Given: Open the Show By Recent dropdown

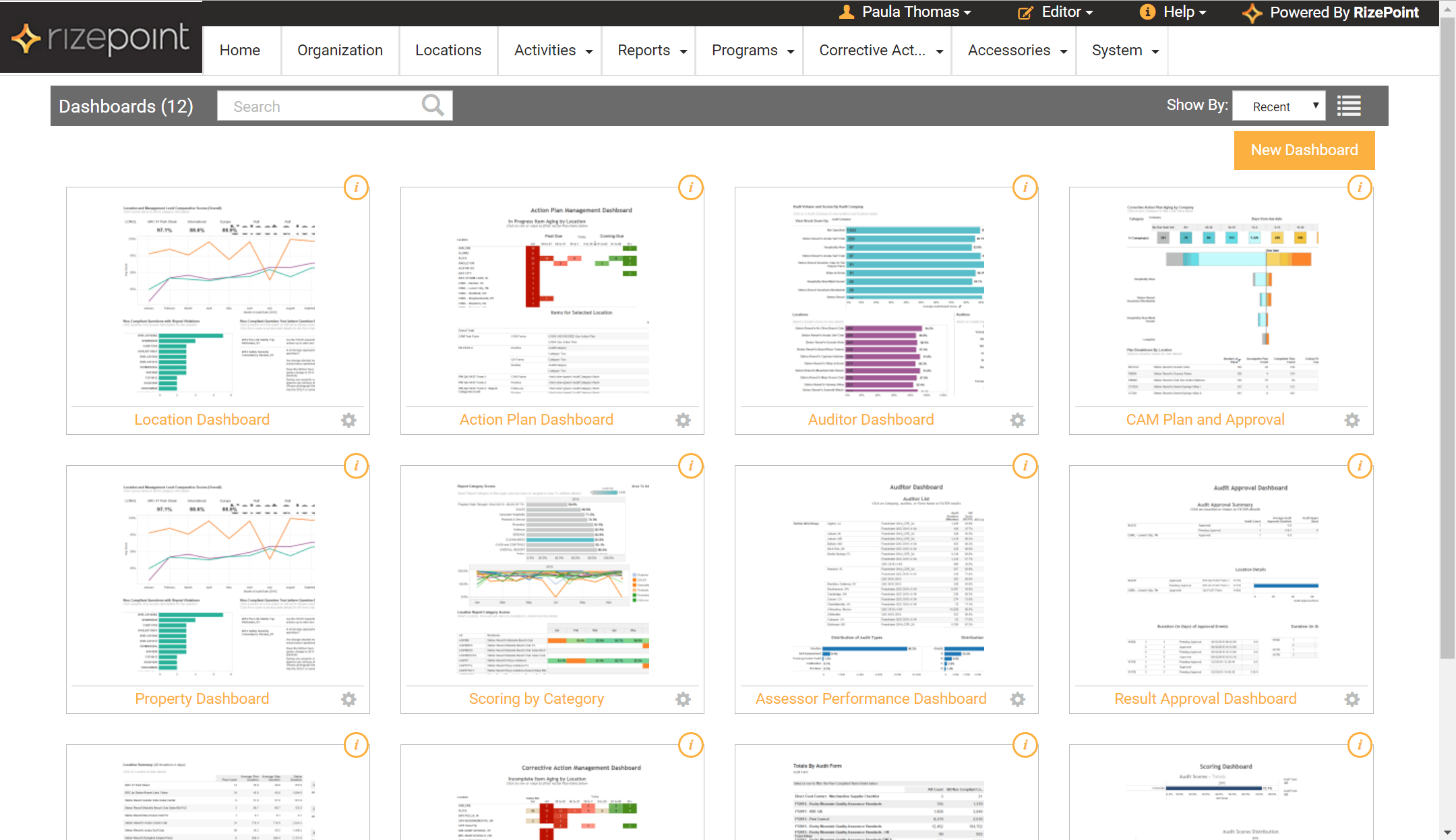Looking at the screenshot, I should pyautogui.click(x=1279, y=106).
